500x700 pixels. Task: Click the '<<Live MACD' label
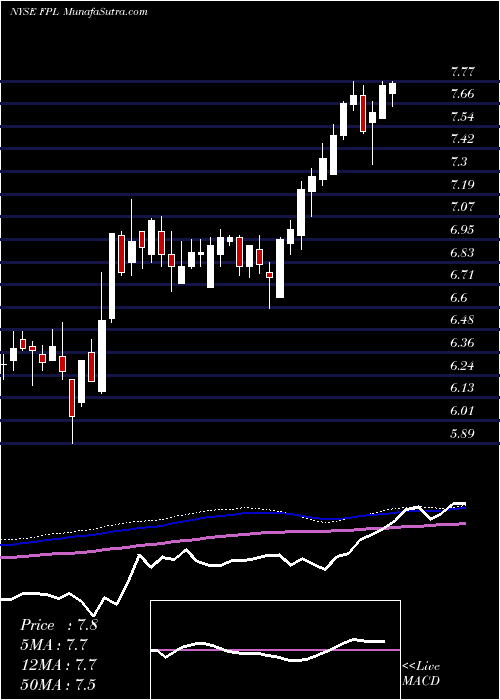point(421,673)
